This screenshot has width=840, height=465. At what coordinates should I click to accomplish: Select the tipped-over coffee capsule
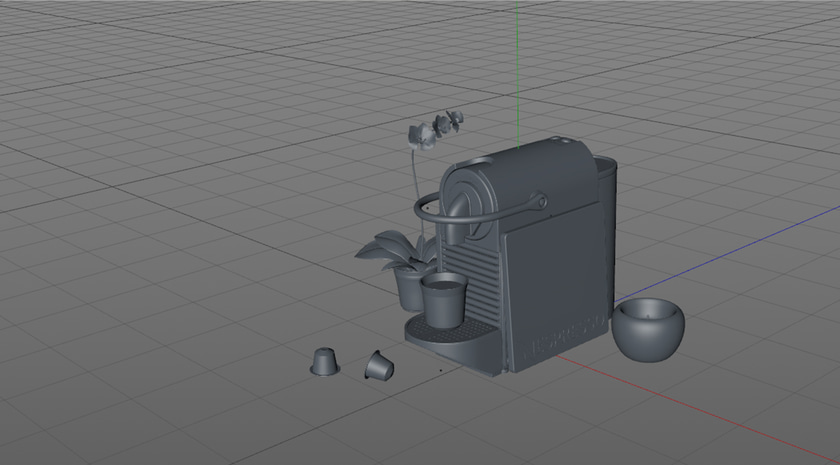click(x=378, y=366)
